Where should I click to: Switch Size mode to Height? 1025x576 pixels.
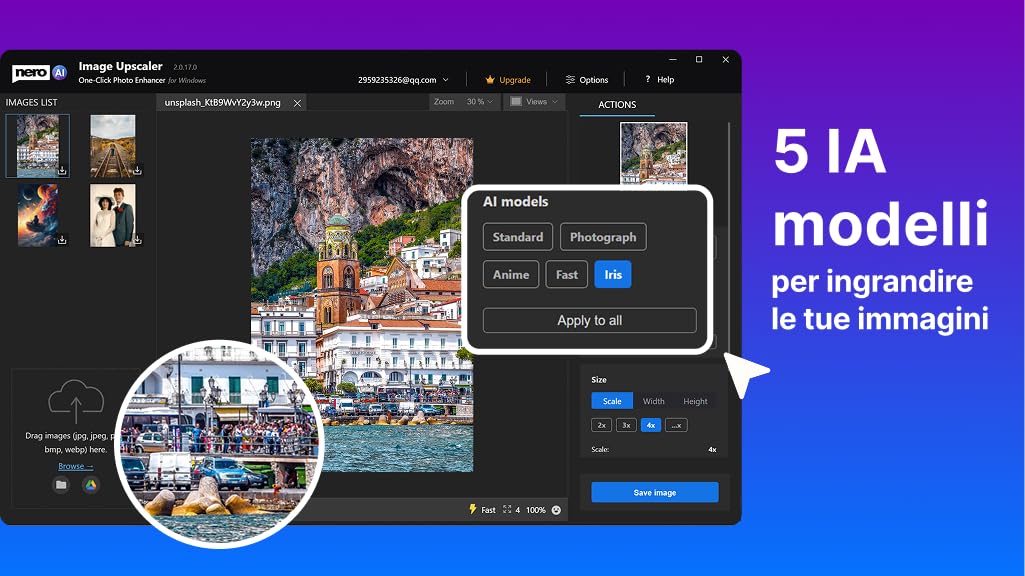tap(695, 401)
